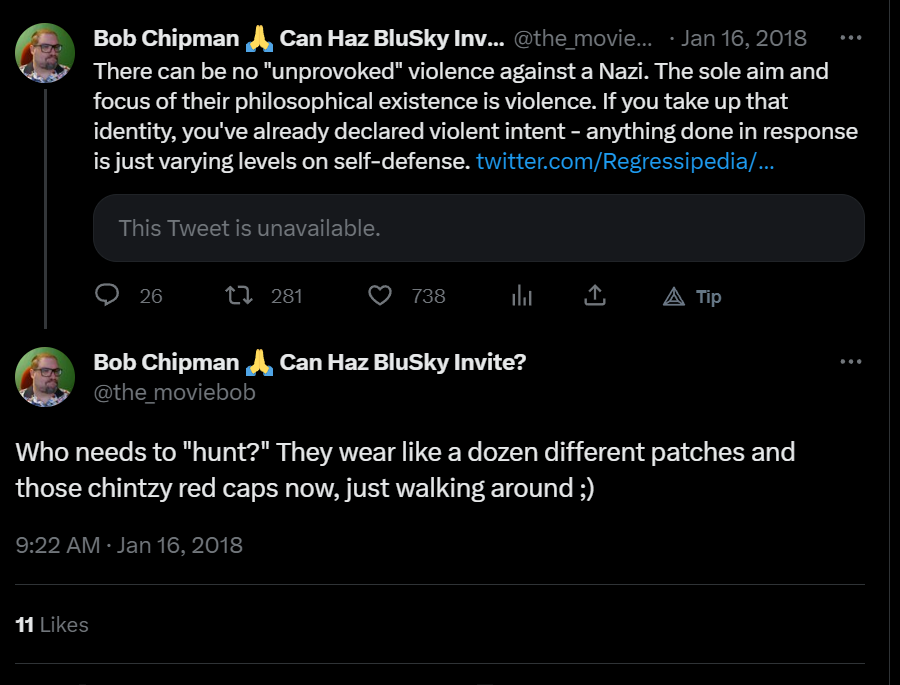The image size is (900, 685).
Task: Open the second tweet's three-dot menu
Action: coord(851,362)
